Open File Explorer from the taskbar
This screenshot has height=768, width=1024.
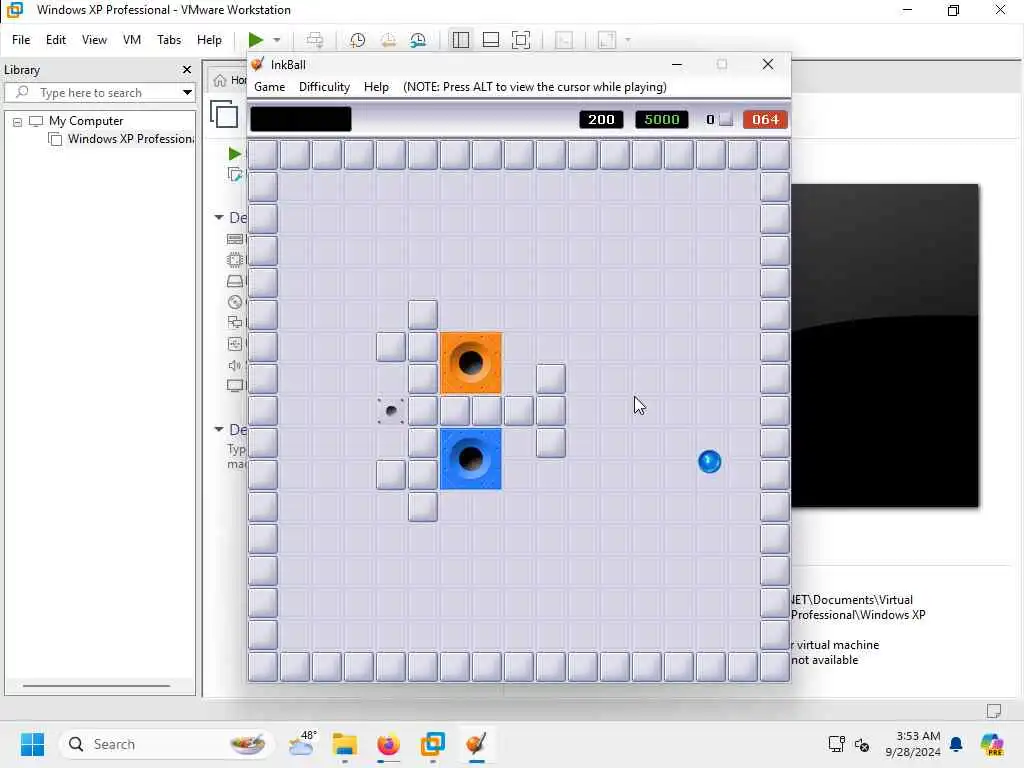coord(345,744)
